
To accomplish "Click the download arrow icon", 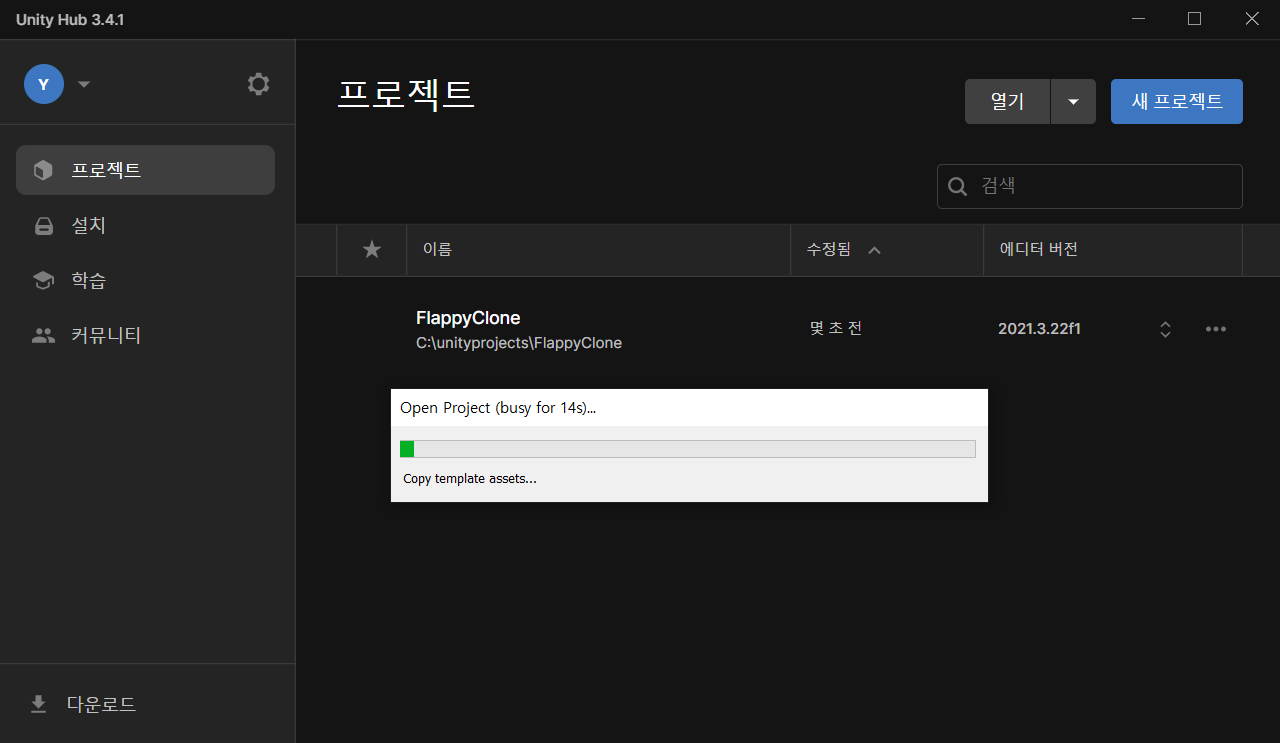I will (39, 704).
